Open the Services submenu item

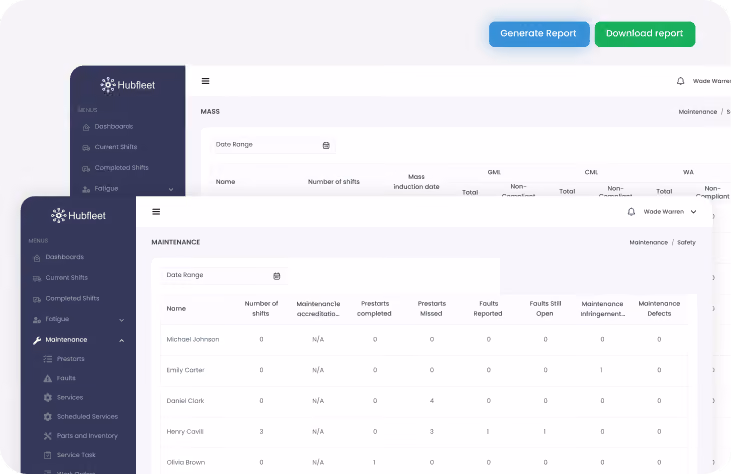[70, 397]
